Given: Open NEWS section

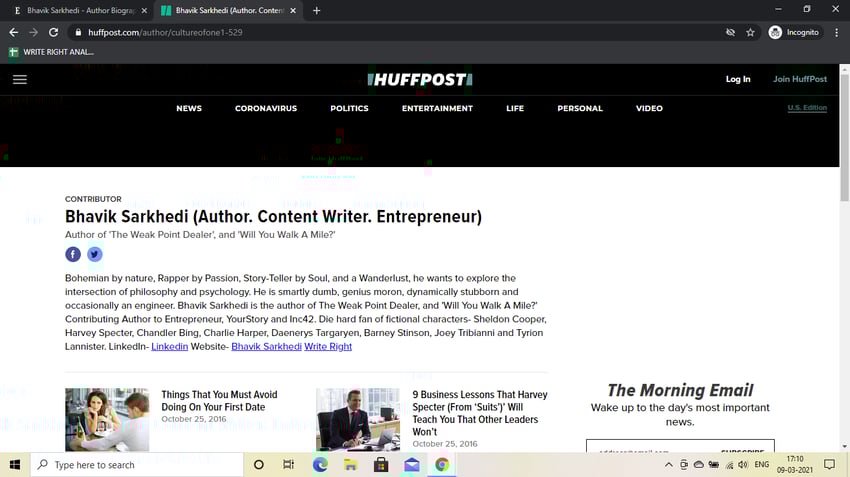Looking at the screenshot, I should [x=189, y=108].
